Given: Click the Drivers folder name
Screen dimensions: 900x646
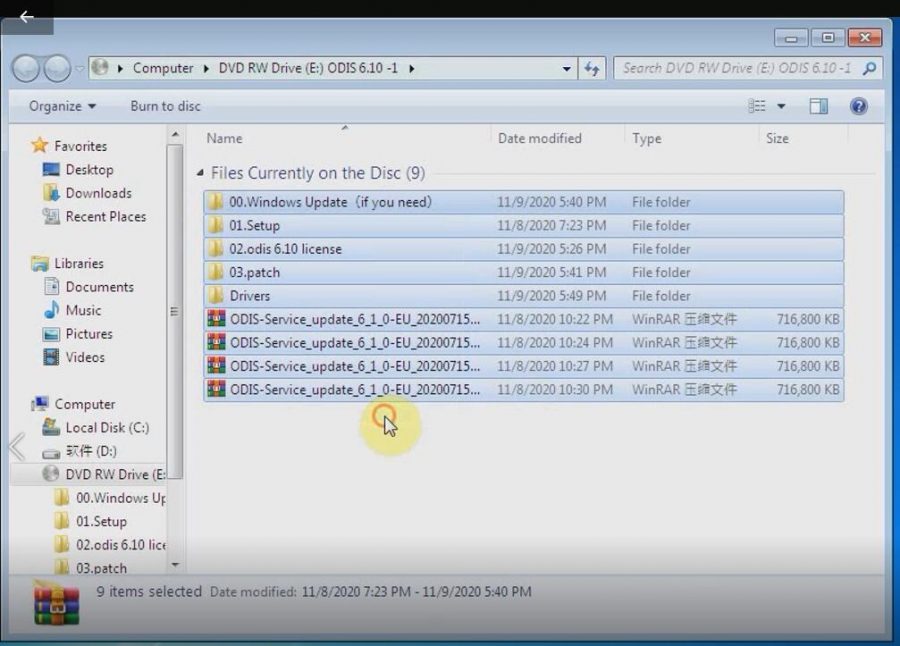Looking at the screenshot, I should pyautogui.click(x=250, y=296).
